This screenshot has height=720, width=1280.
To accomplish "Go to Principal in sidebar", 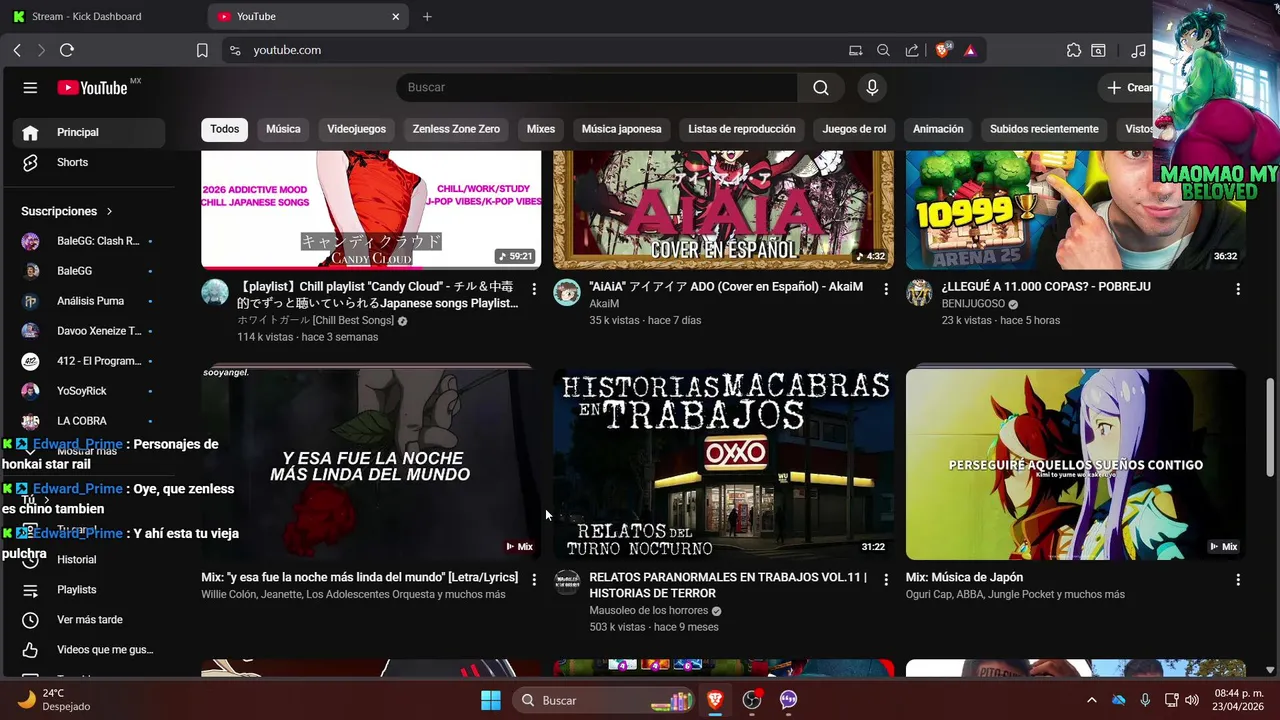I will tap(89, 132).
